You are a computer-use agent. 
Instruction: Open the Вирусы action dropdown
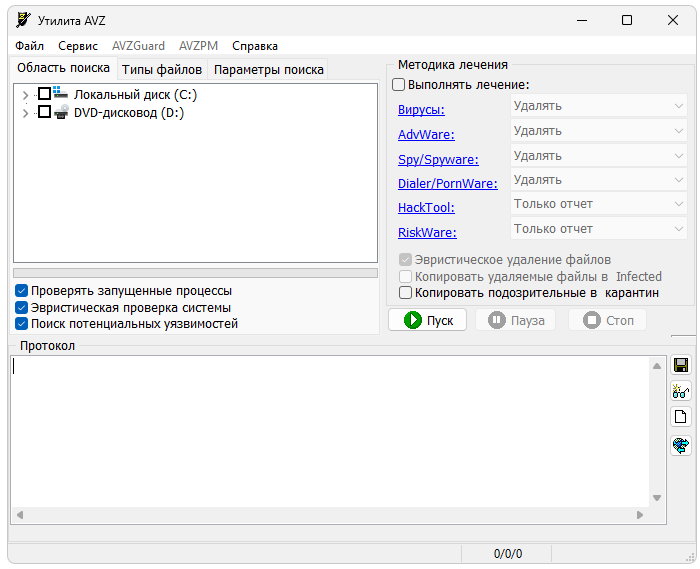click(x=598, y=106)
